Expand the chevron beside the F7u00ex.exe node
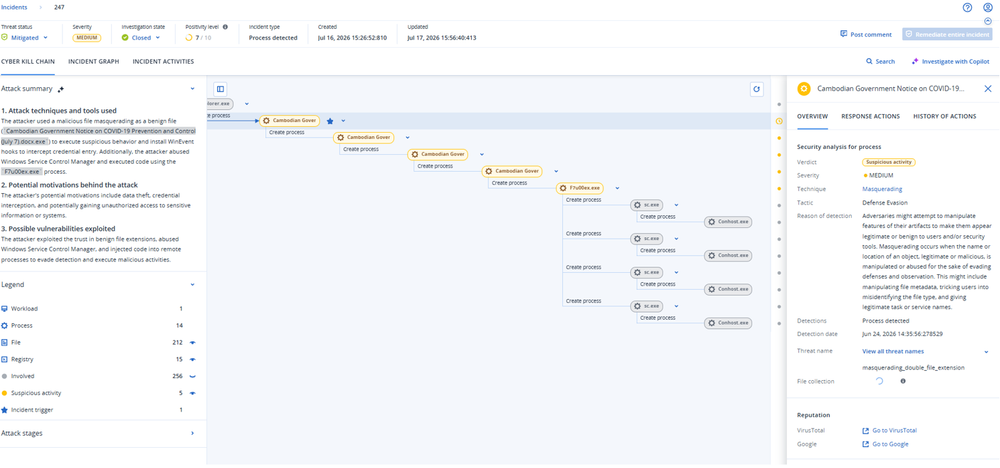The width and height of the screenshot is (1000, 468). (617, 188)
